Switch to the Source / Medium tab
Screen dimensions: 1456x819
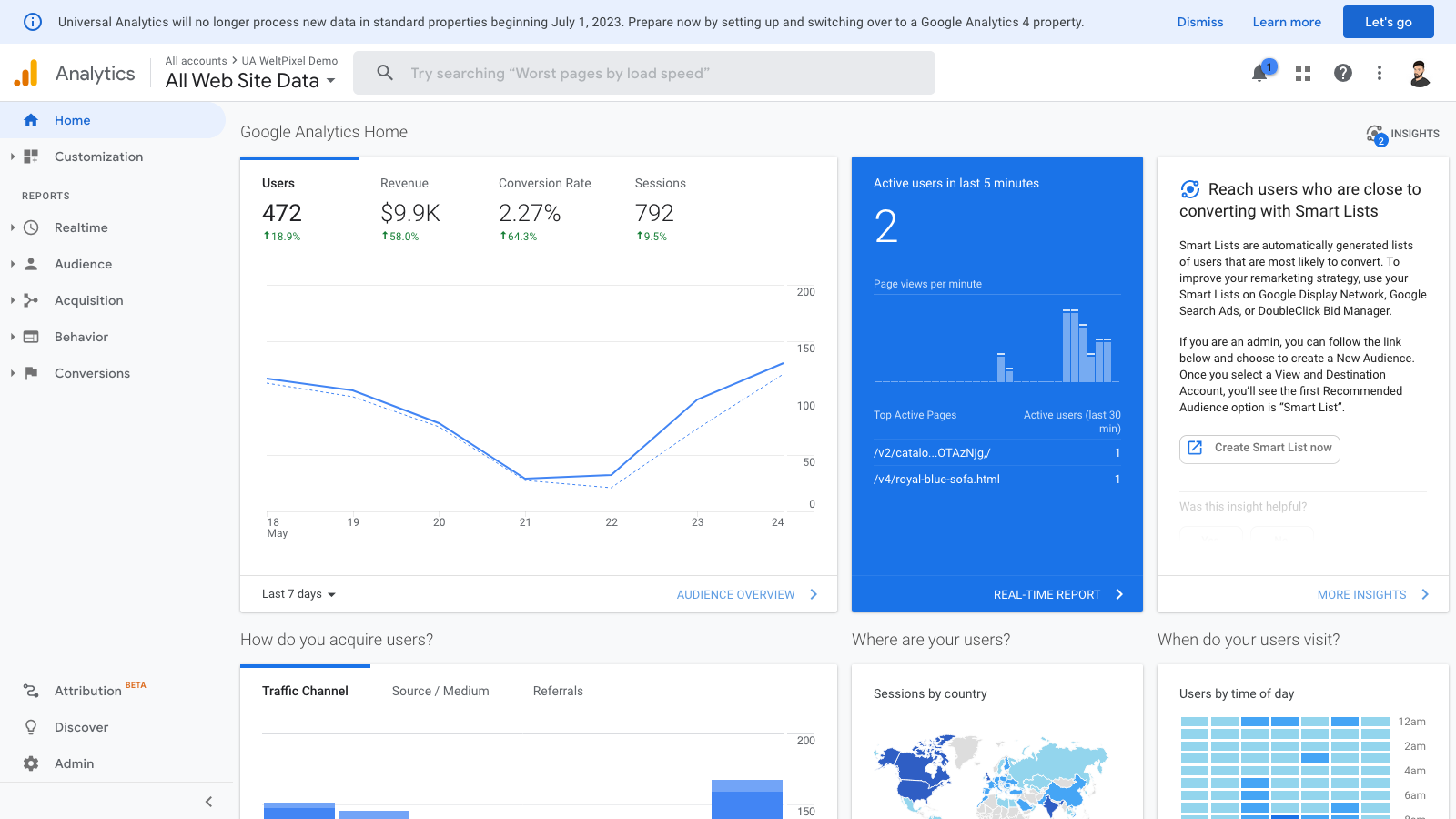pyautogui.click(x=440, y=691)
